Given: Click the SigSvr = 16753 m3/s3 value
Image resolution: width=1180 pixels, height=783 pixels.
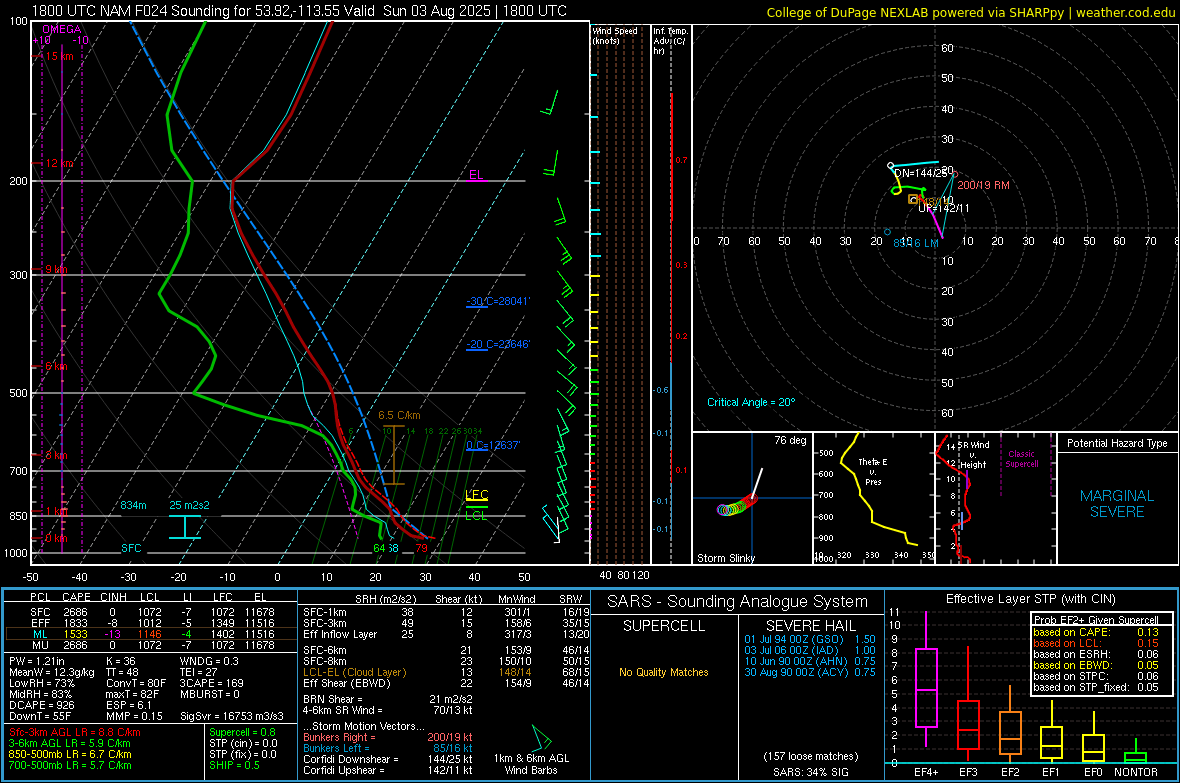Looking at the screenshot, I should click(232, 716).
